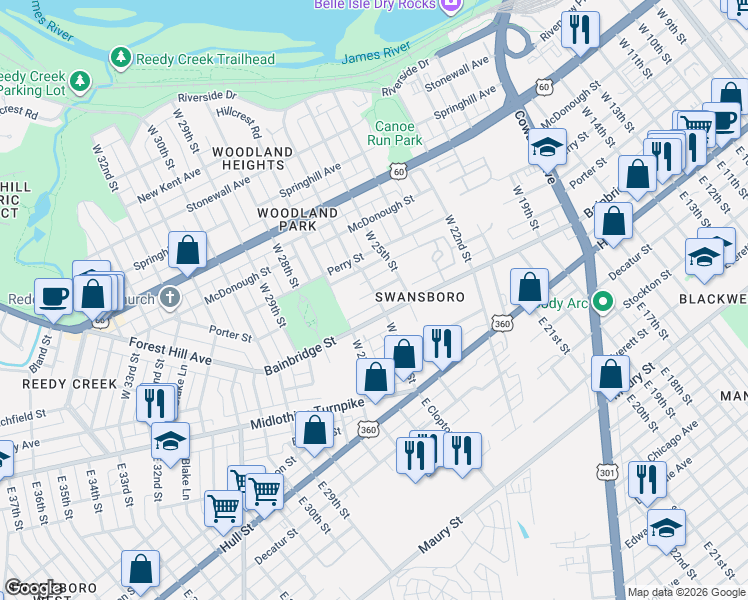The image size is (748, 600).
Task: Click the shopping bag marker near Springhill Ave west
Action: (187, 250)
